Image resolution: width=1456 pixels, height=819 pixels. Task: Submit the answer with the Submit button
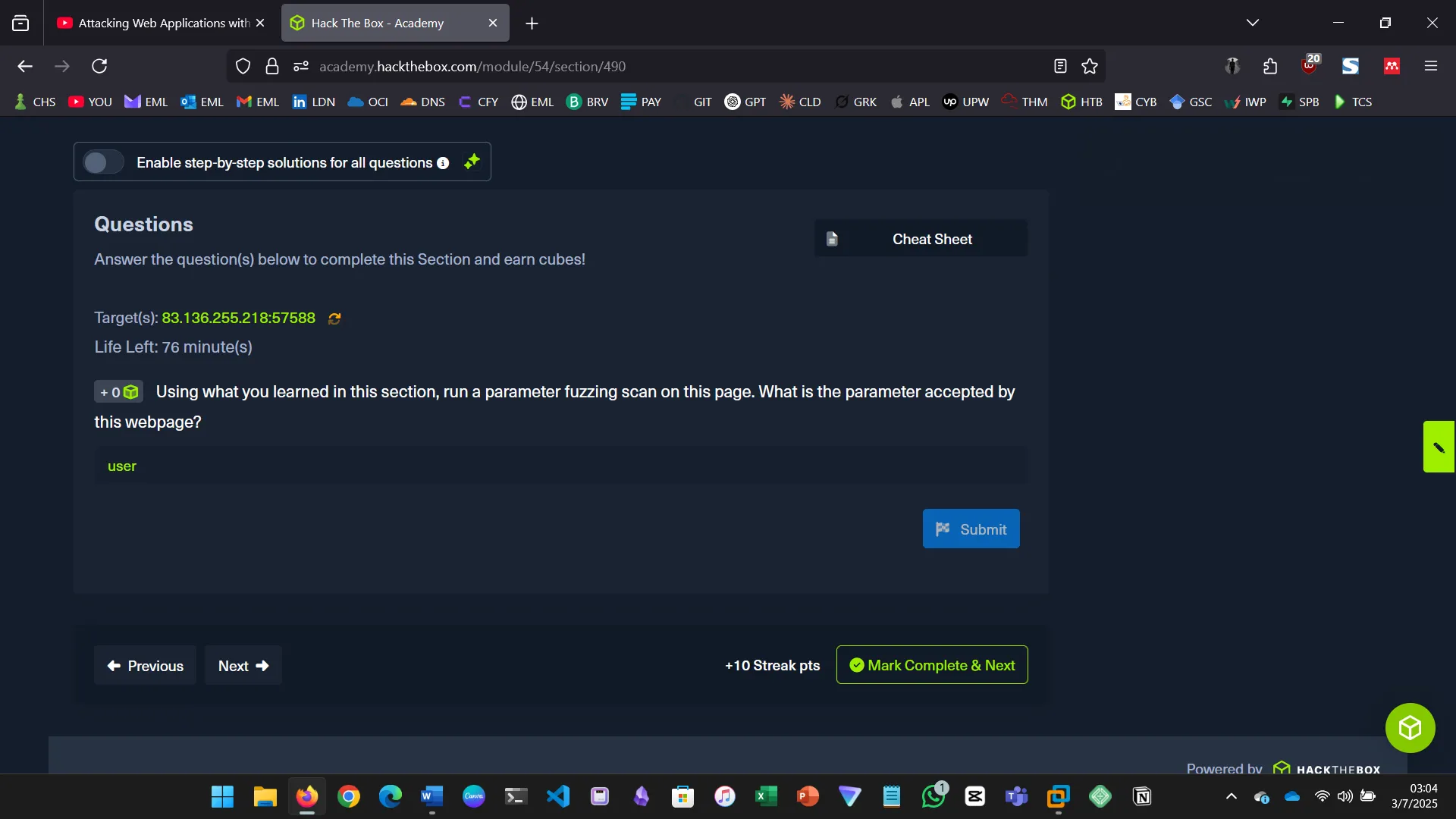(971, 529)
